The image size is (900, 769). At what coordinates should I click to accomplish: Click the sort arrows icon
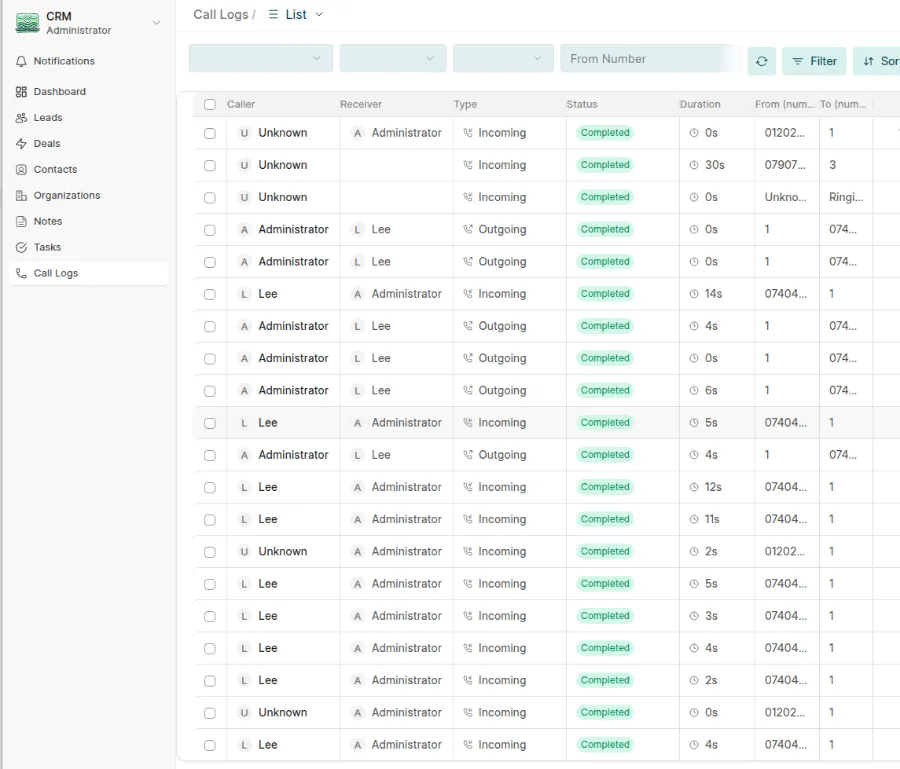coord(868,61)
